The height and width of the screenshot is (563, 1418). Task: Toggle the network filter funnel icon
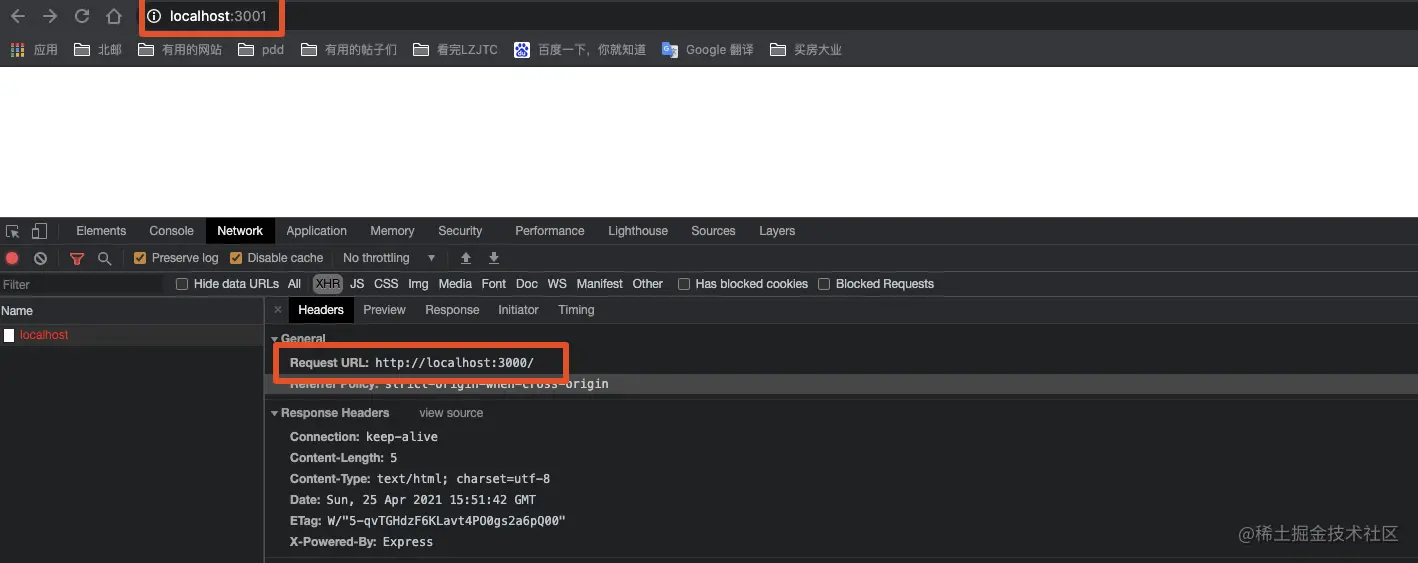coord(77,258)
